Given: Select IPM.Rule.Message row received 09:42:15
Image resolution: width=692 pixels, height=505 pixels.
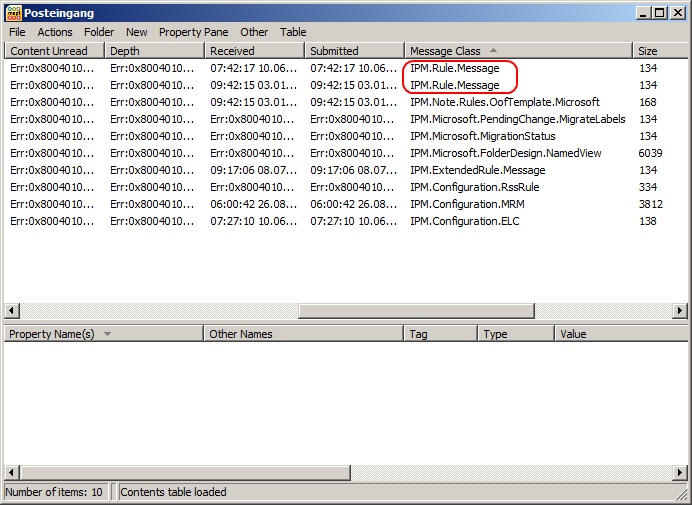Looking at the screenshot, I should pos(346,85).
